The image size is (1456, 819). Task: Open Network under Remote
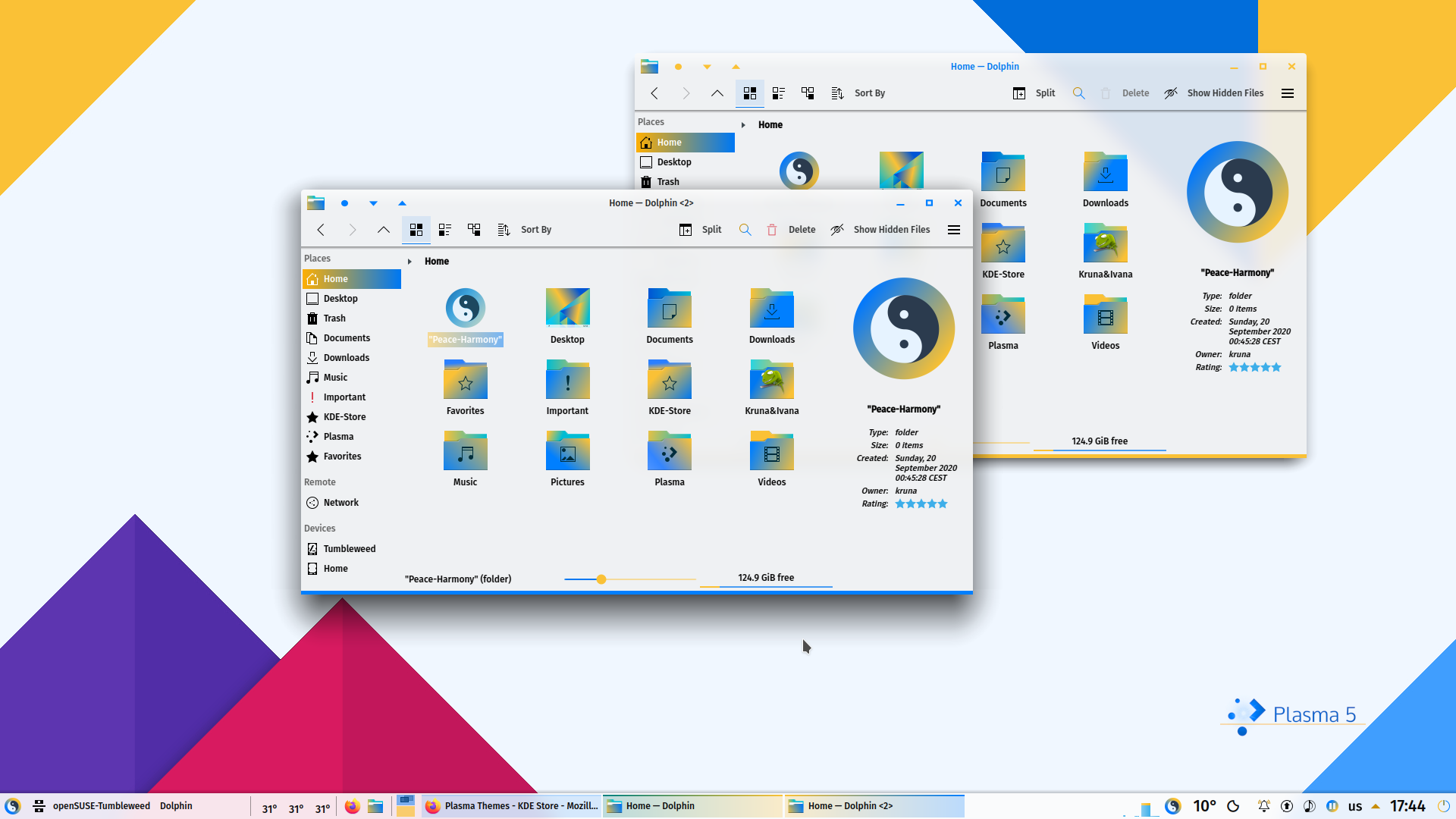(x=352, y=503)
